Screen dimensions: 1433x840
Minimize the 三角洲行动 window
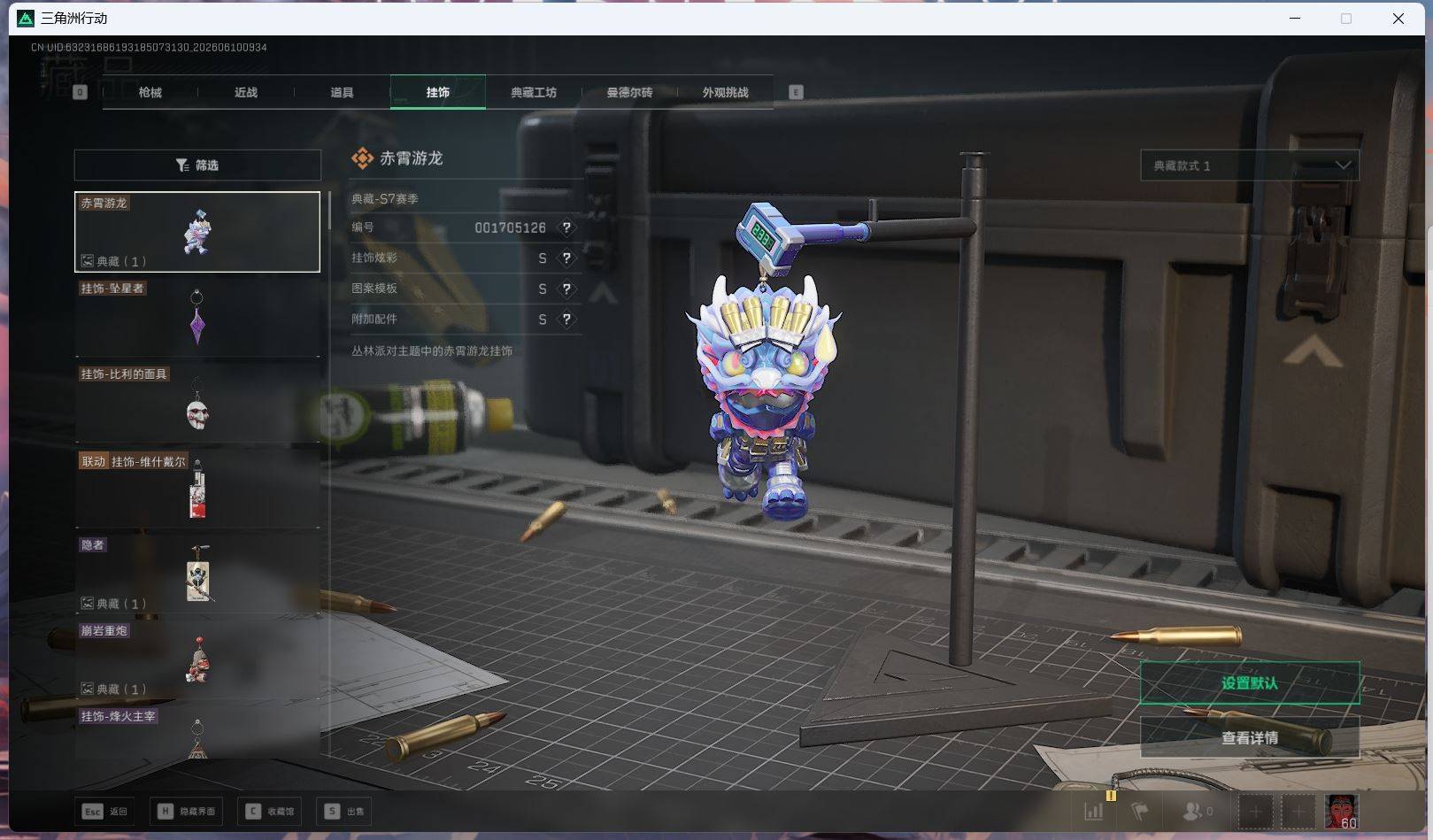click(1295, 19)
